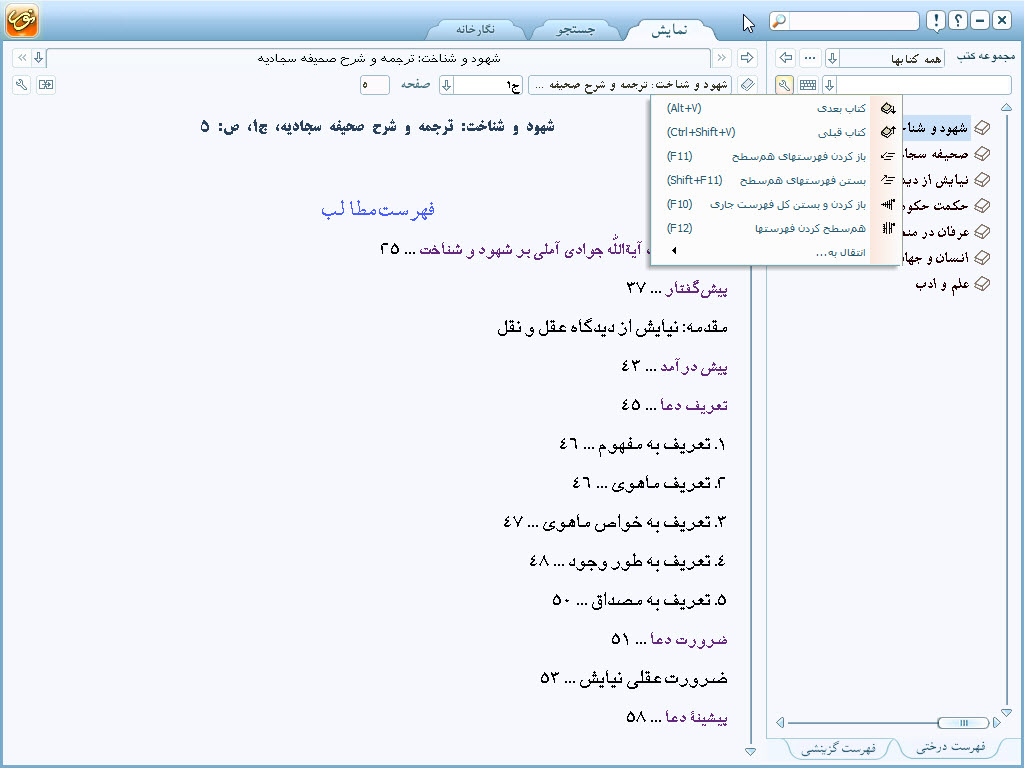
Task: Open help with the question mark icon
Action: point(957,21)
